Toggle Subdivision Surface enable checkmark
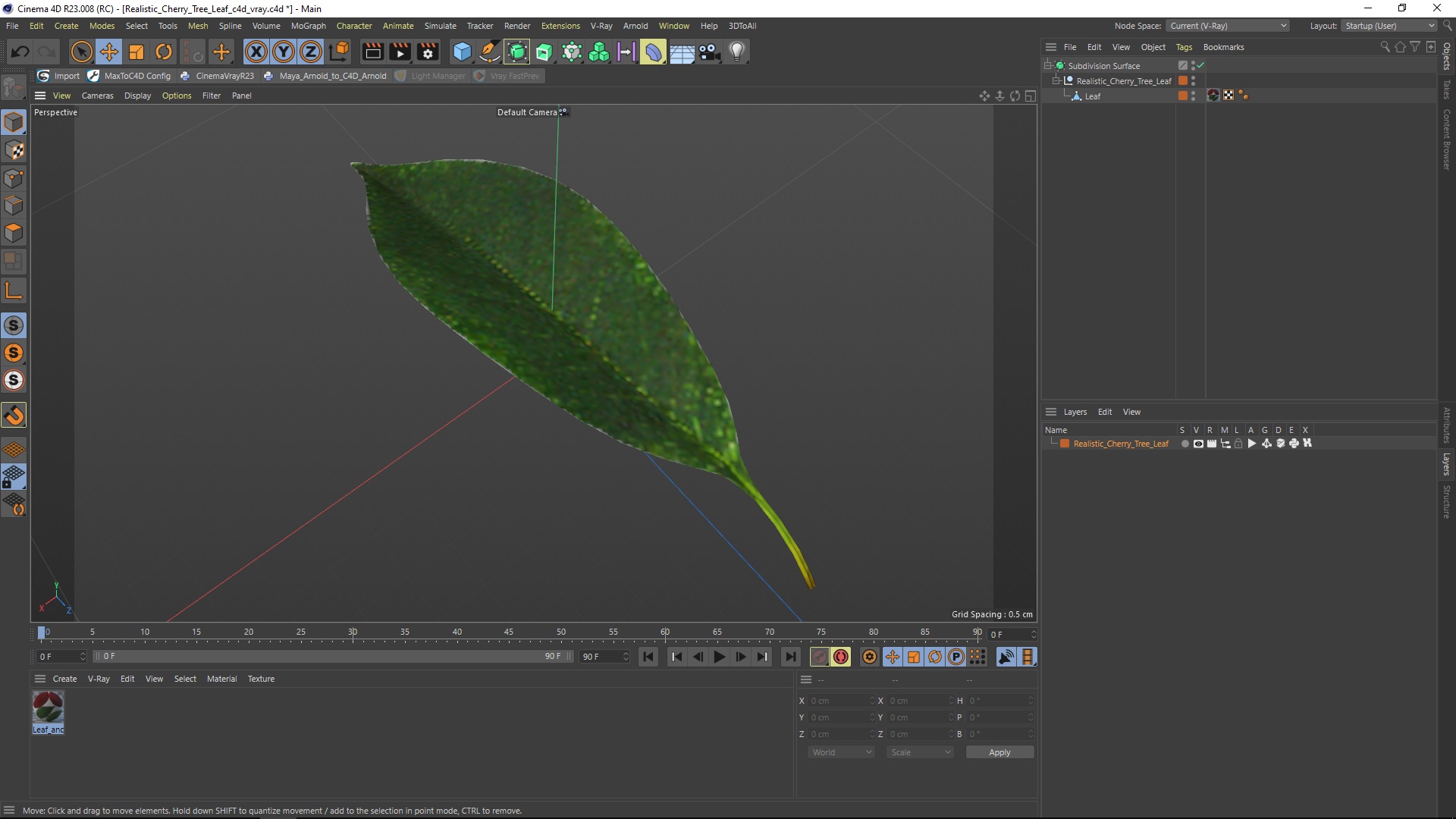The height and width of the screenshot is (819, 1456). coord(1200,66)
